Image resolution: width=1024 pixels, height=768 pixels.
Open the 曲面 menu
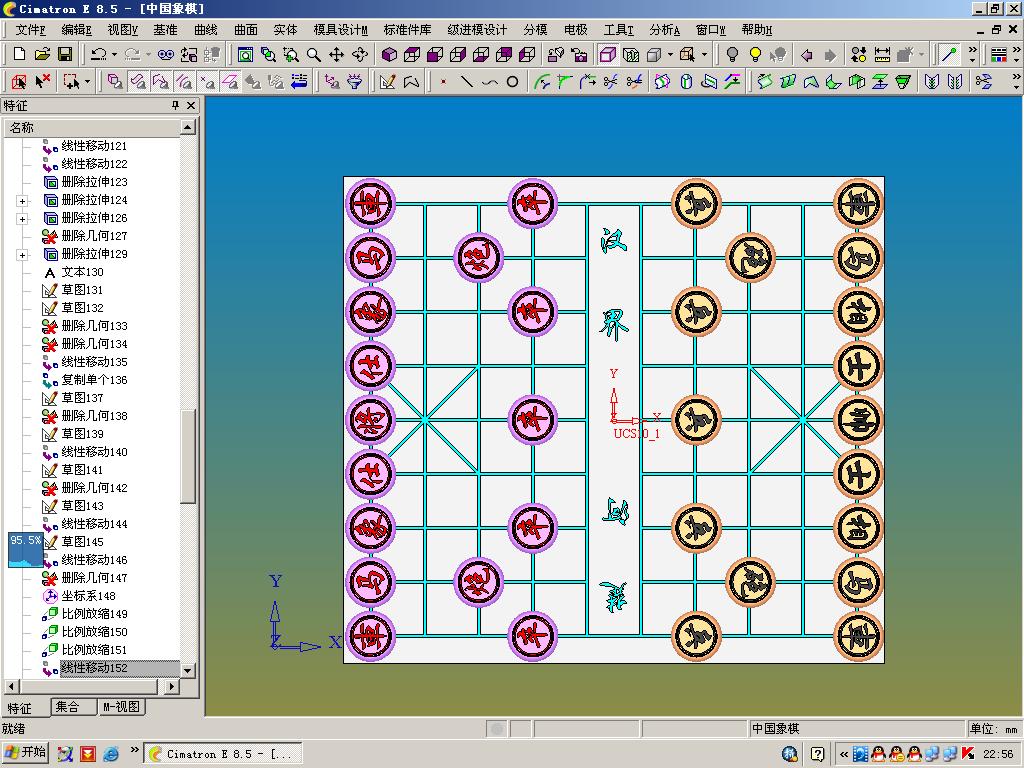pos(246,30)
